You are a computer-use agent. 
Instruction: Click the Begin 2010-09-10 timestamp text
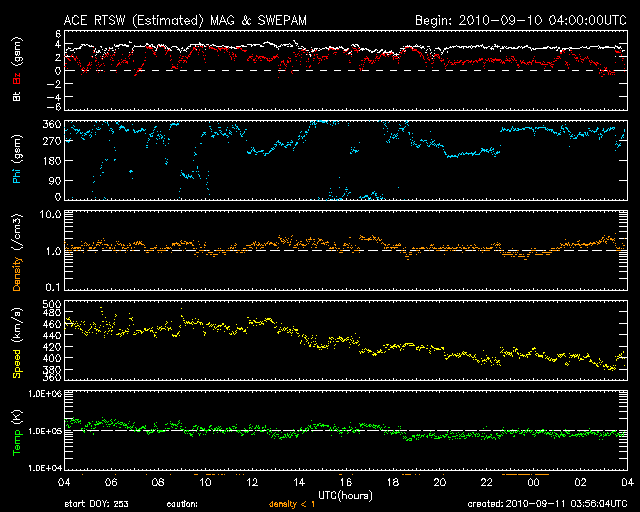coord(520,20)
